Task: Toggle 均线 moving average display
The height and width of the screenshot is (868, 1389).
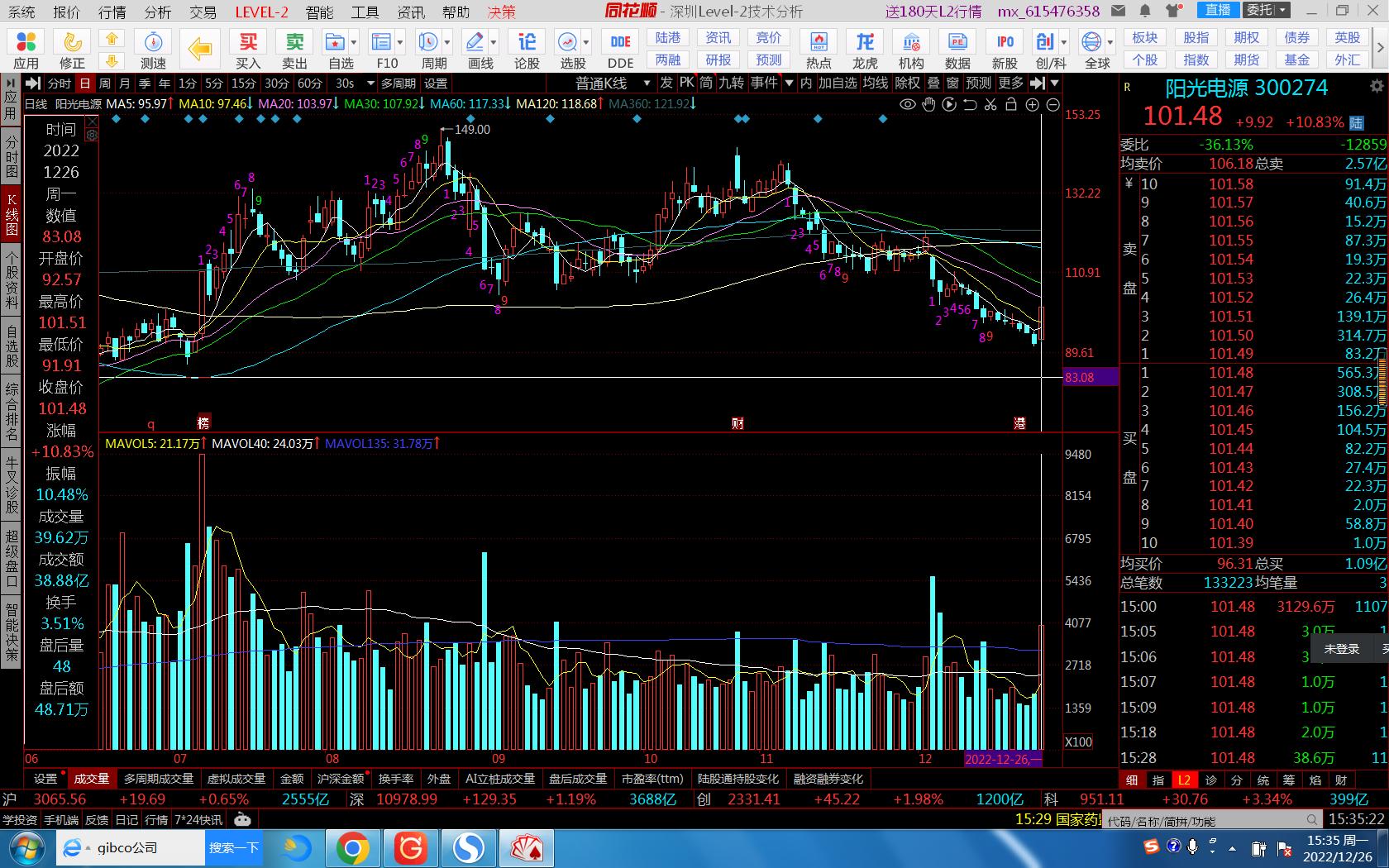Action: 875,83
